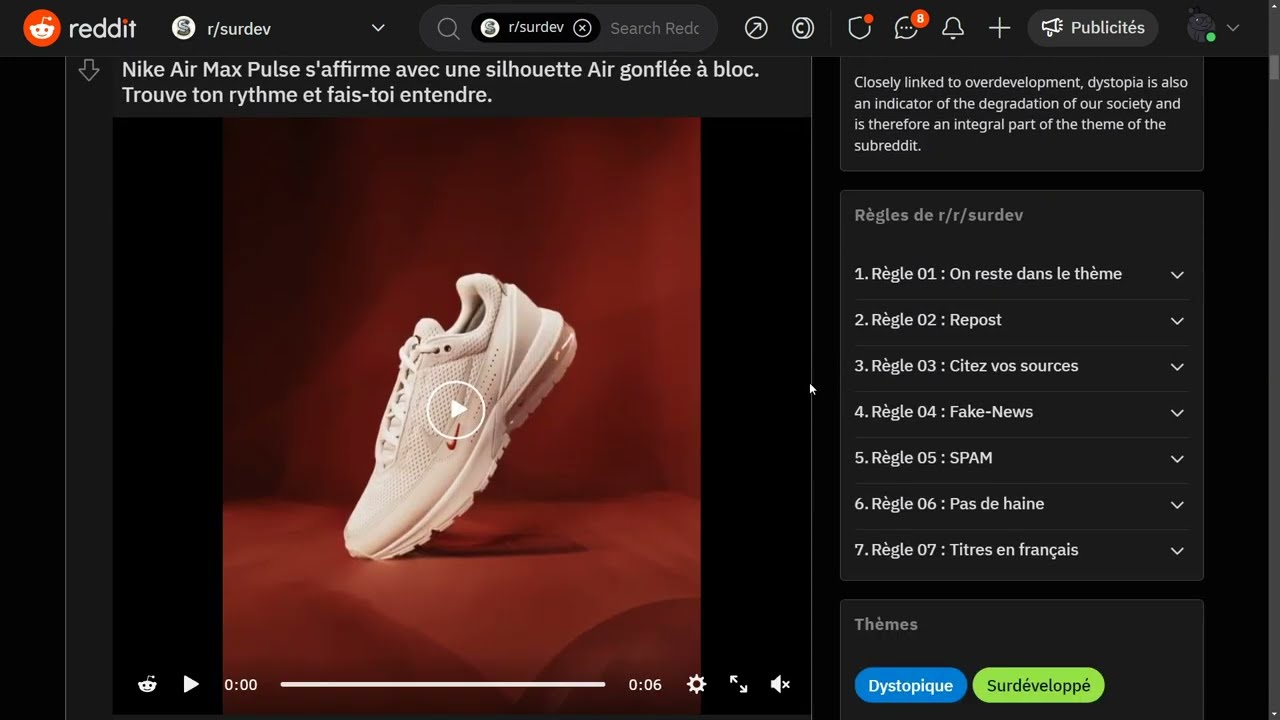Expand Règle 01 : On reste dans le thème
Image resolution: width=1280 pixels, height=720 pixels.
[1021, 274]
